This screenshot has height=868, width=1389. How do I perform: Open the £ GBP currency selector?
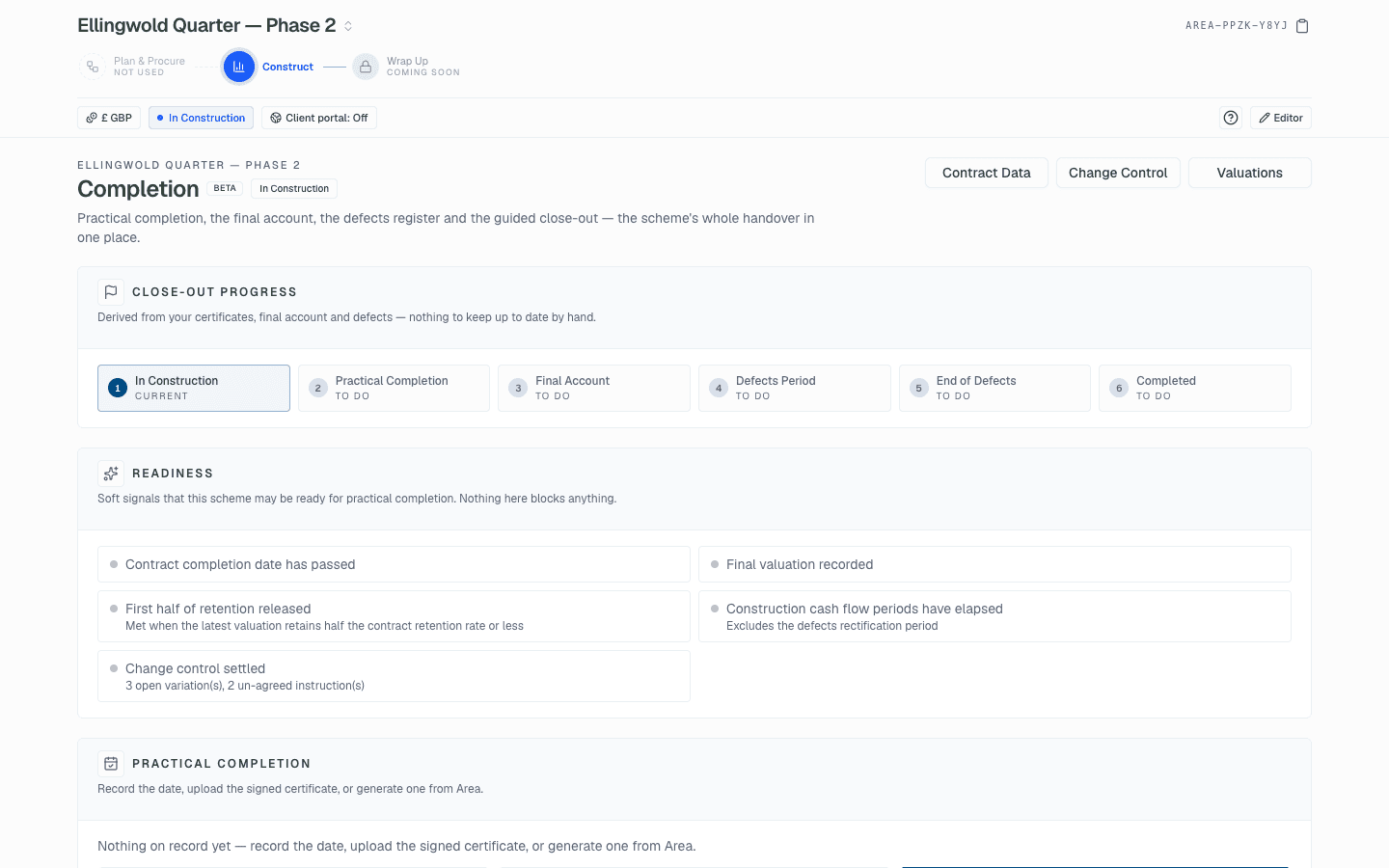[x=109, y=118]
